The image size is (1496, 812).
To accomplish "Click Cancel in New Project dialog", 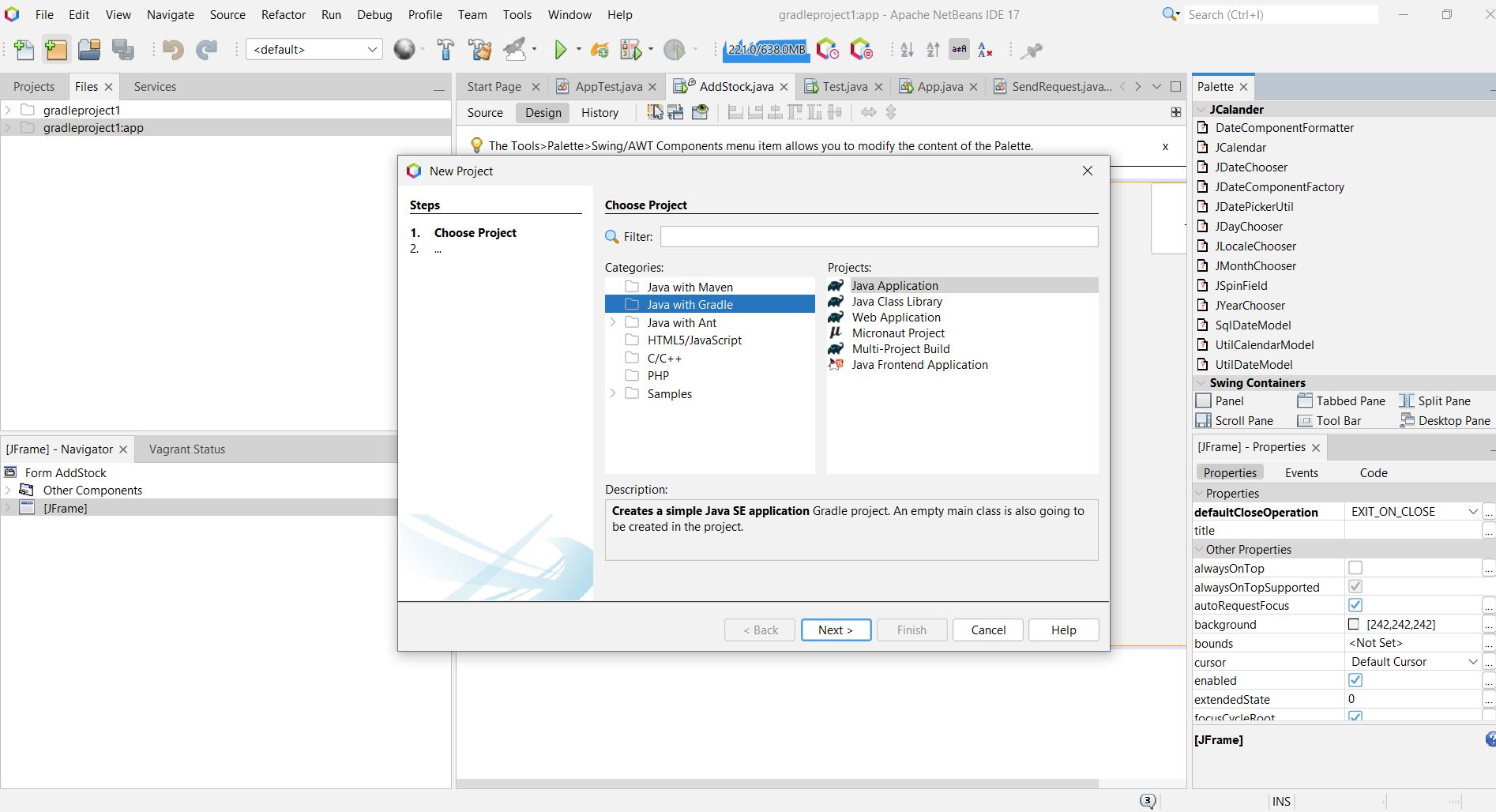I will (x=988, y=630).
